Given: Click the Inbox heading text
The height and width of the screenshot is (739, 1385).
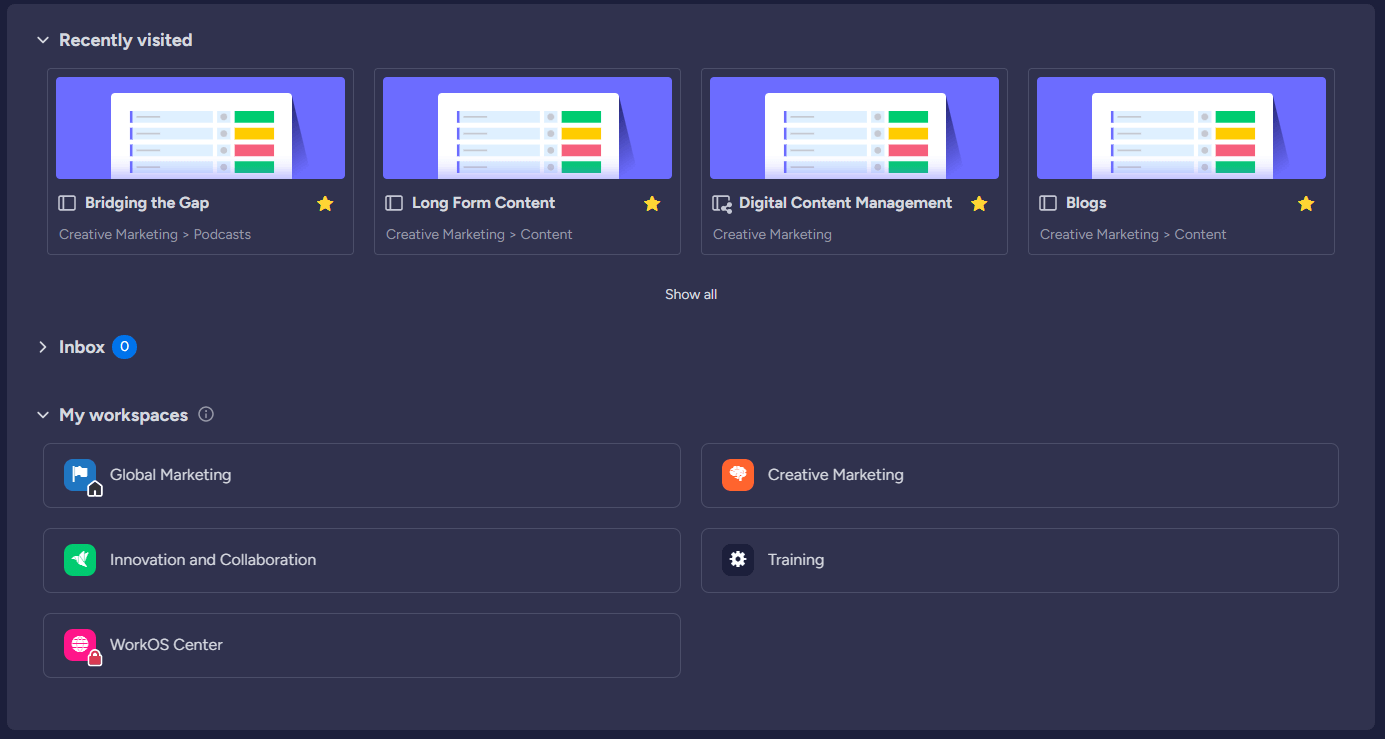Looking at the screenshot, I should pyautogui.click(x=82, y=347).
